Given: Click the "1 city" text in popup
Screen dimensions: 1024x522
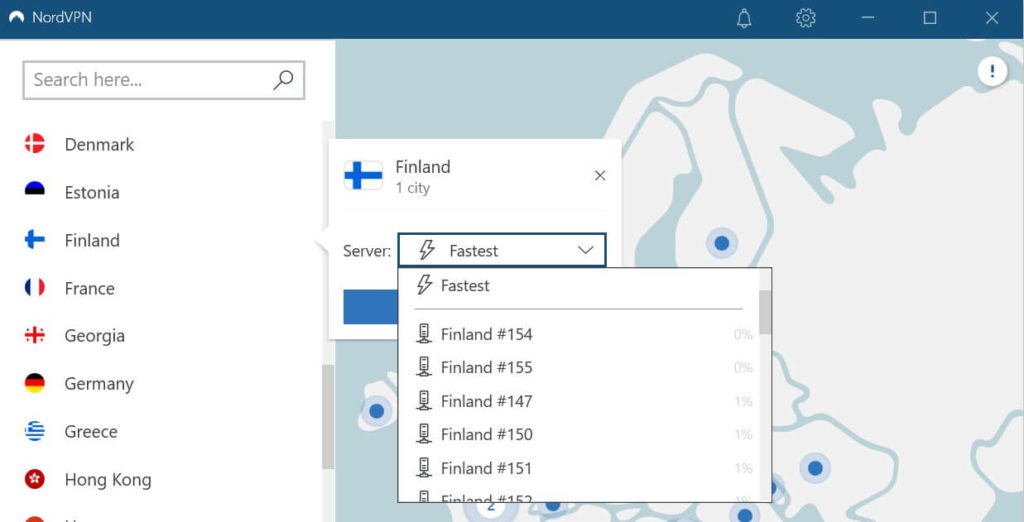Looking at the screenshot, I should (413, 188).
